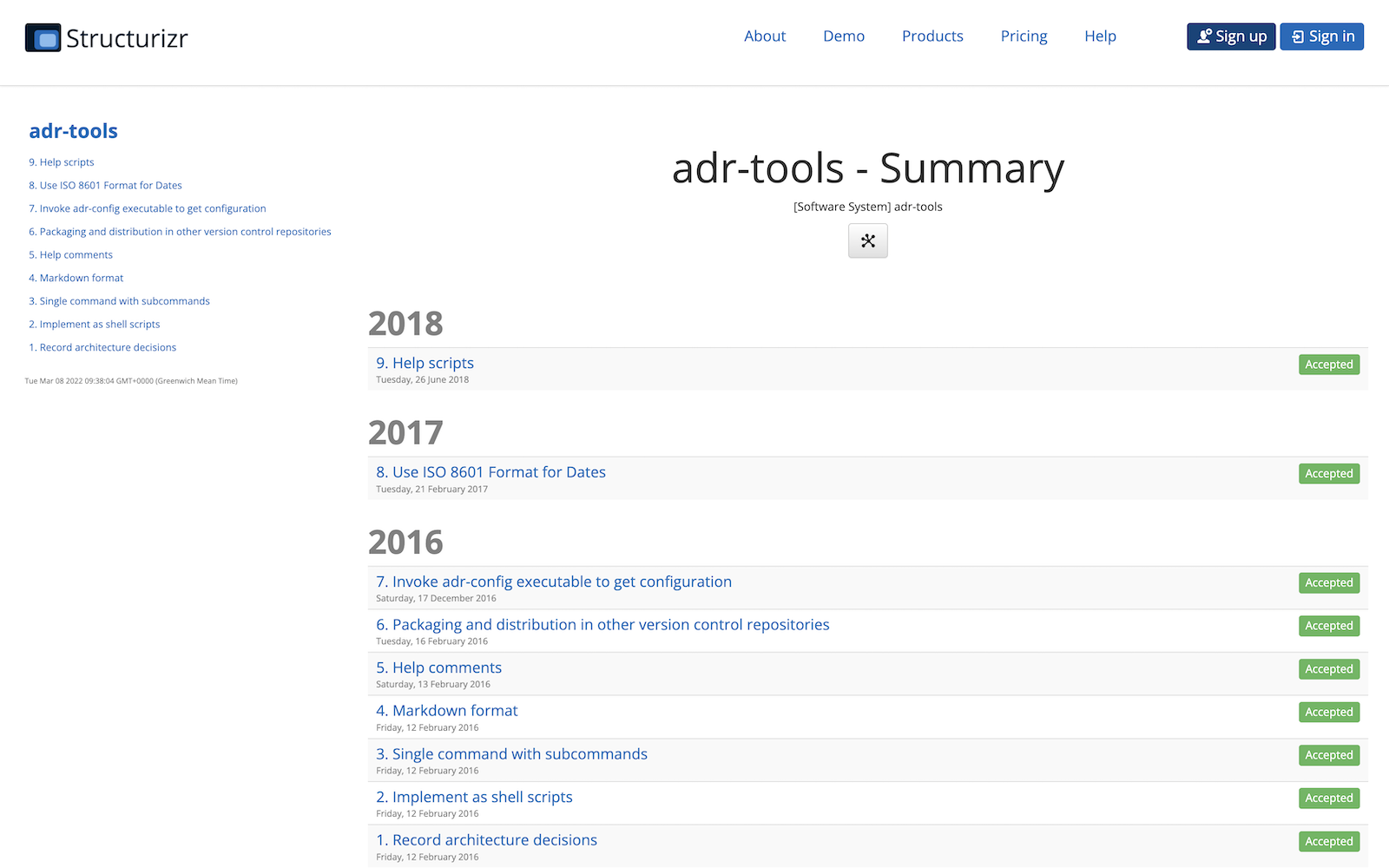This screenshot has height=868, width=1389.
Task: Click the Accepted badge beside Help scripts
Action: 1329,365
